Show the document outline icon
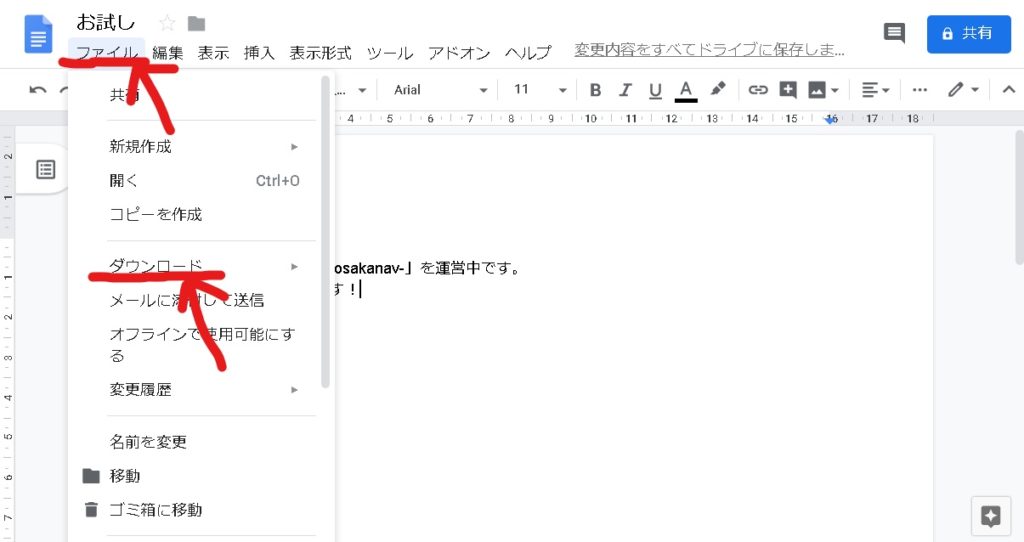 pos(45,170)
